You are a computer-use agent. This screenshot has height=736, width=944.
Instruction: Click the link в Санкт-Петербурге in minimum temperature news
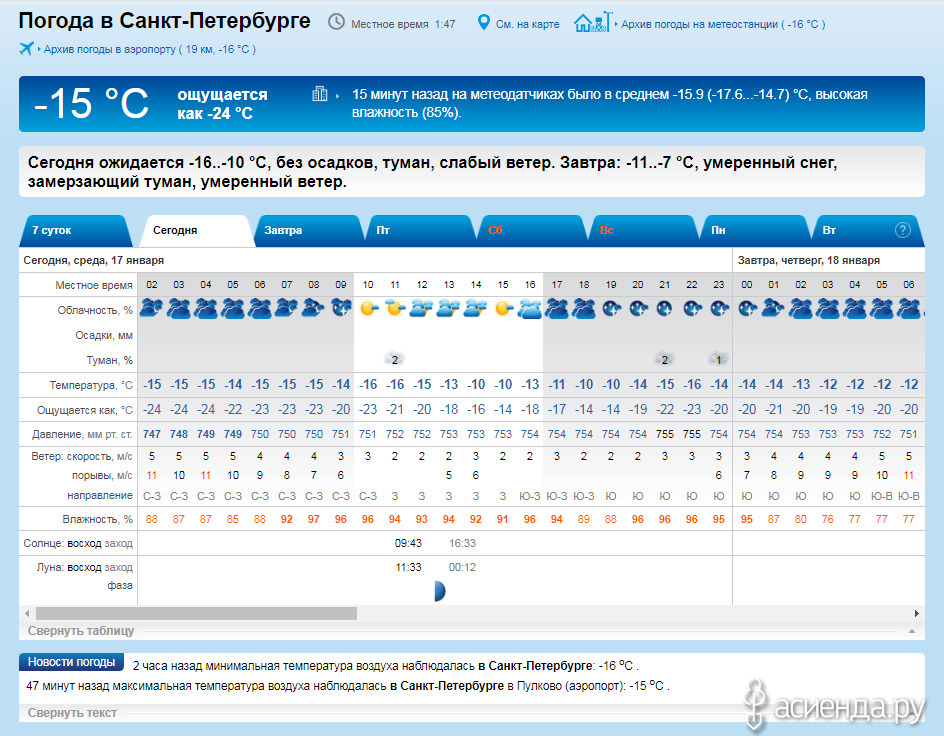click(535, 666)
